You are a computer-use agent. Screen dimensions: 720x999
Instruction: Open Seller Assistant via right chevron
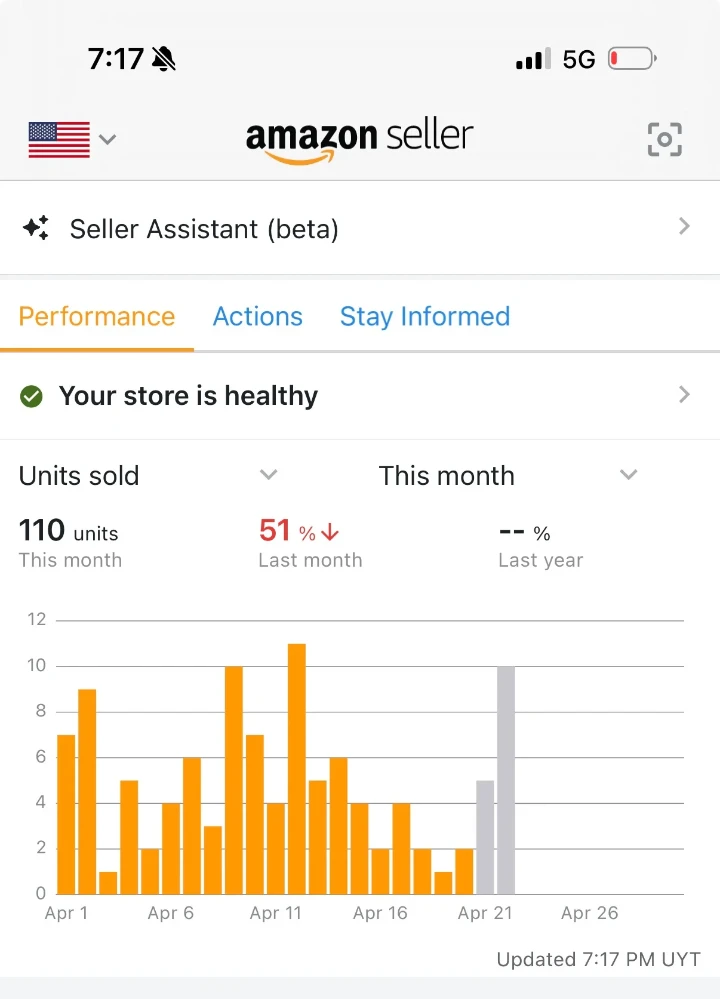tap(684, 226)
